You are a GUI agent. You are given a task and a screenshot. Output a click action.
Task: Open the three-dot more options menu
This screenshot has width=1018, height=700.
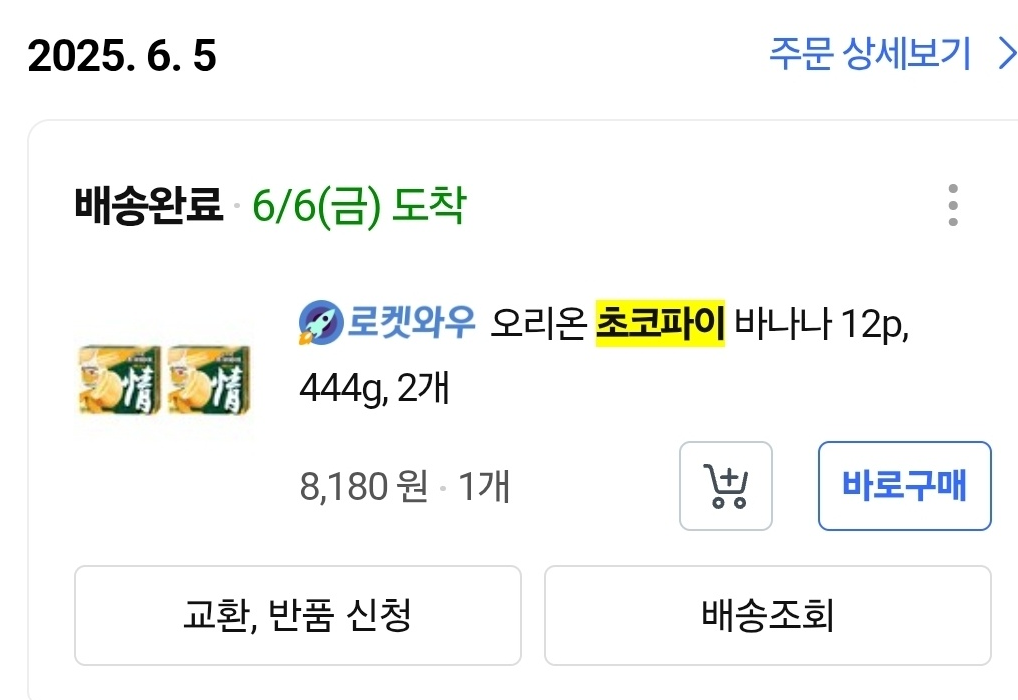click(x=952, y=205)
